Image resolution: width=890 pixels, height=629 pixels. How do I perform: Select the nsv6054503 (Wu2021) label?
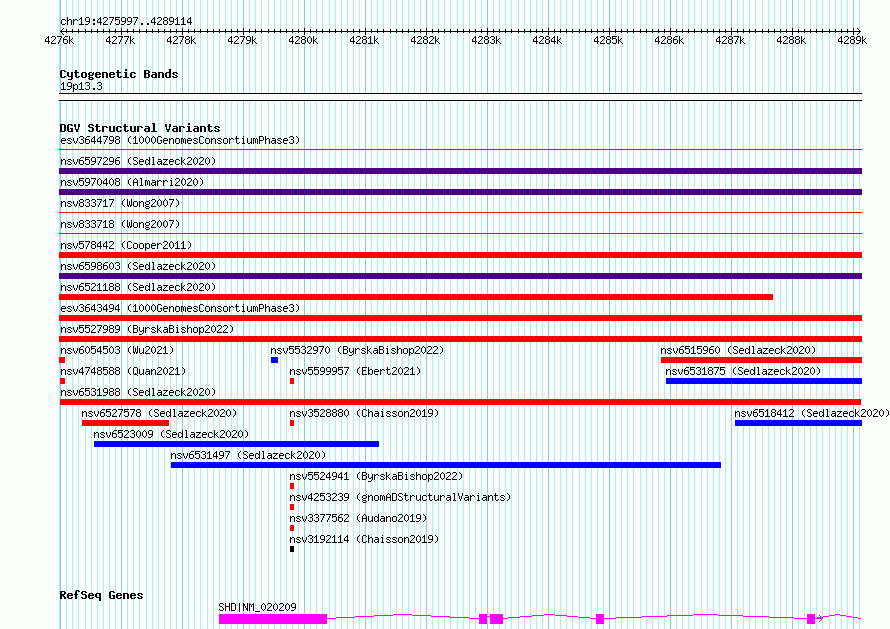(117, 350)
